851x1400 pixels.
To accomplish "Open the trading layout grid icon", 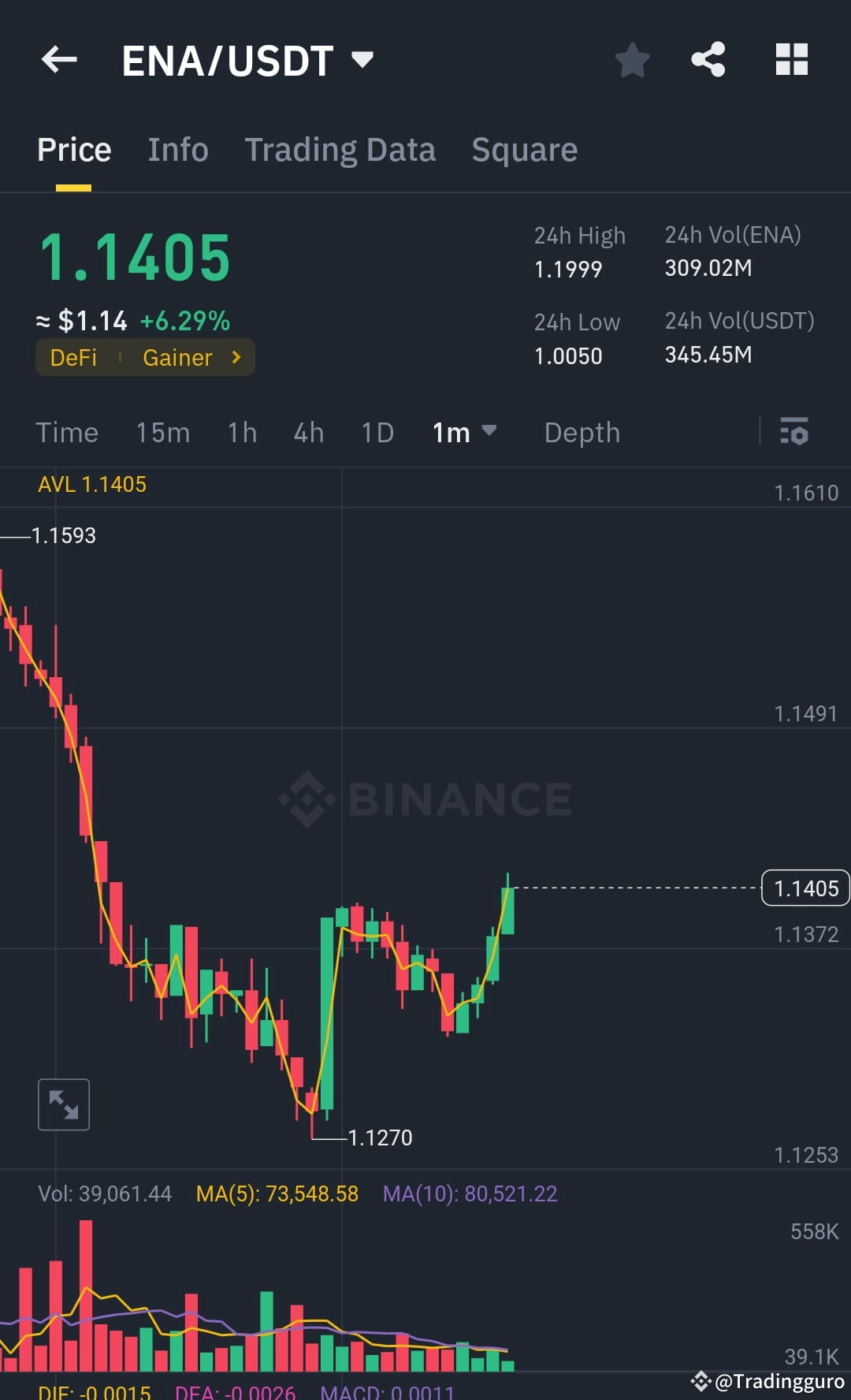I will 791,59.
